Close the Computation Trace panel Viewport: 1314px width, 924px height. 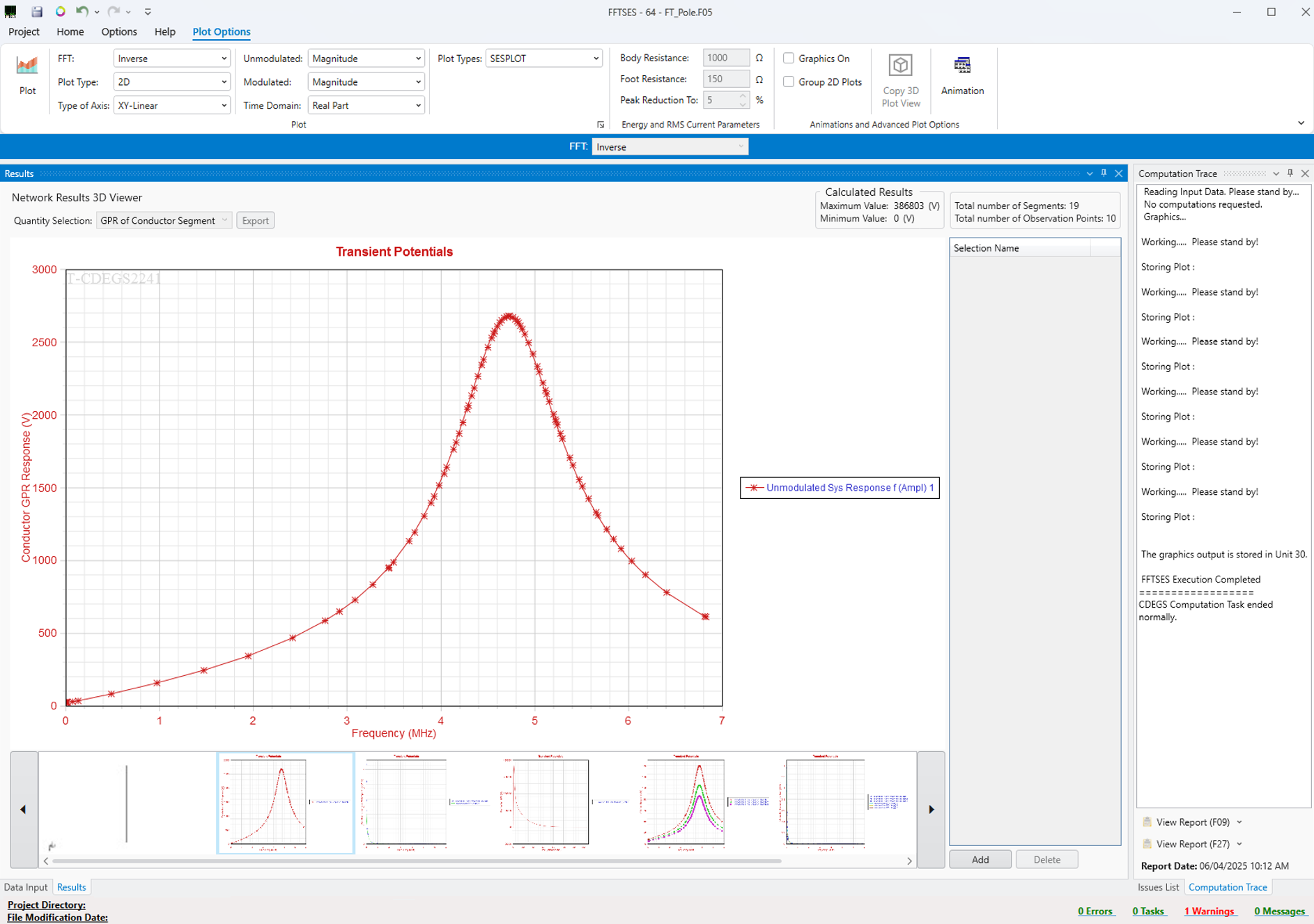[x=1305, y=174]
